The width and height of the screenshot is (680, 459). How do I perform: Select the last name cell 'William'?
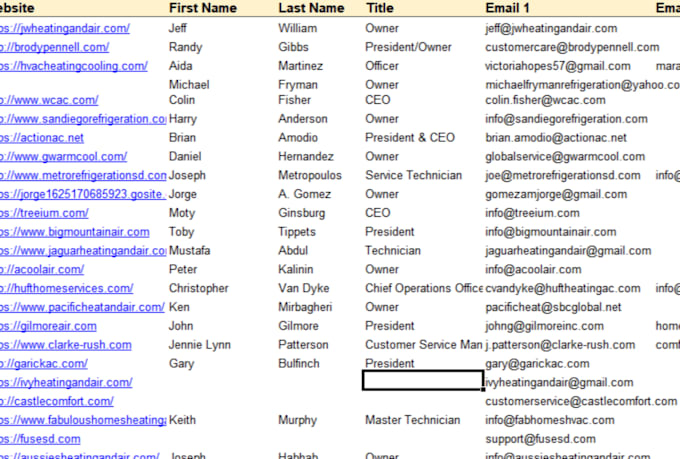pyautogui.click(x=298, y=29)
